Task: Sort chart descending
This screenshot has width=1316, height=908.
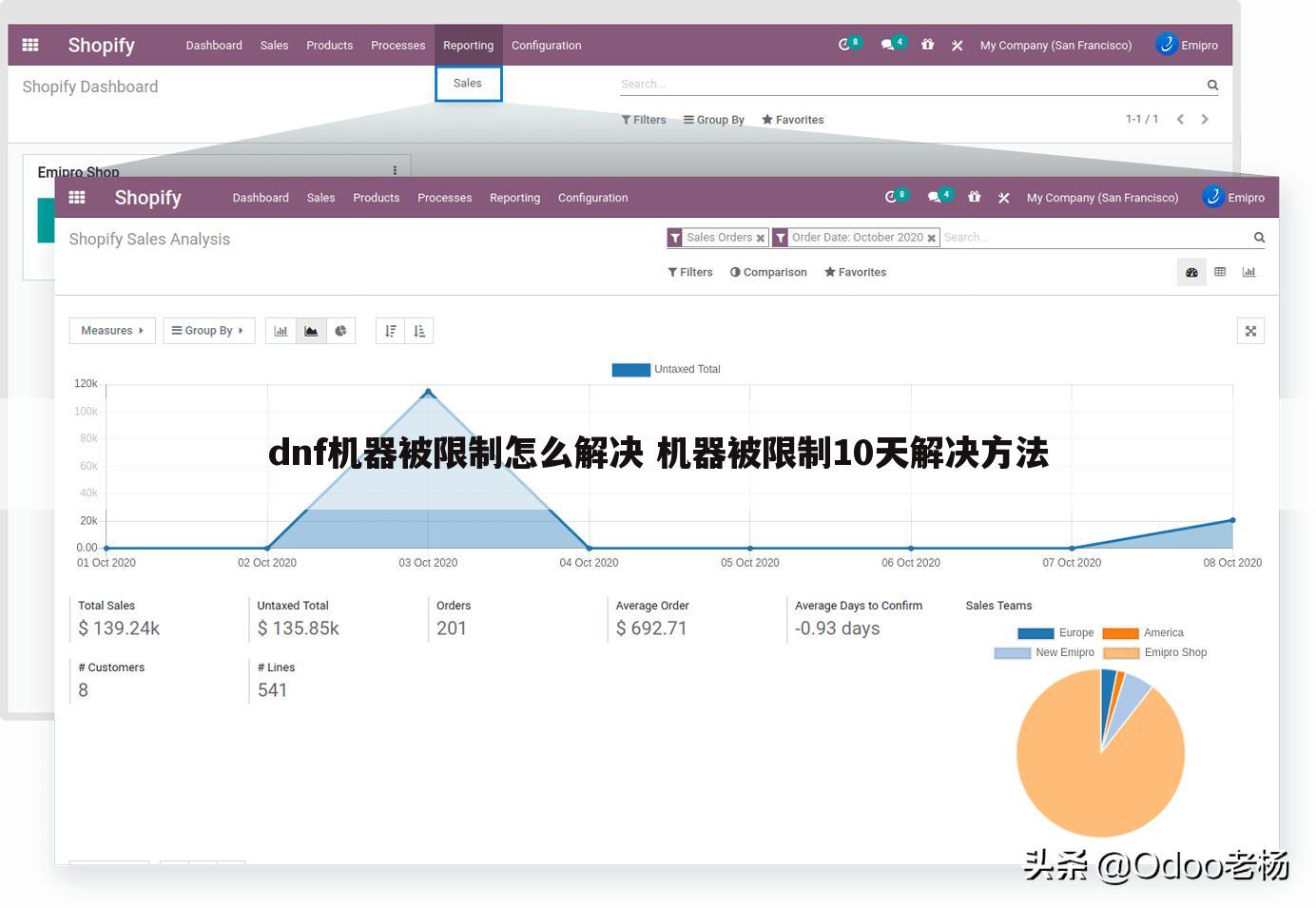Action: (x=391, y=331)
